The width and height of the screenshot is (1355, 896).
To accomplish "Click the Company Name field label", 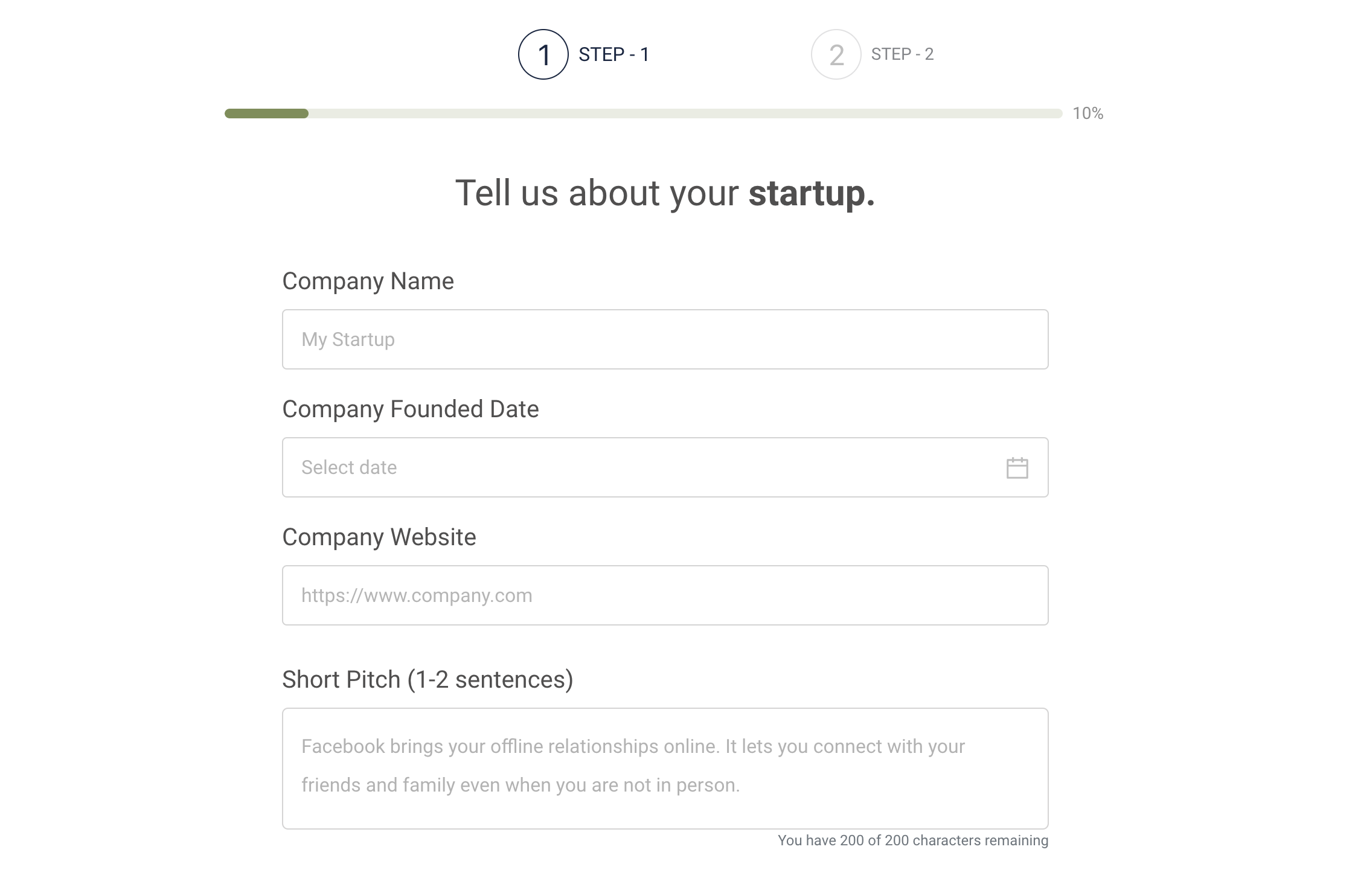I will click(368, 281).
